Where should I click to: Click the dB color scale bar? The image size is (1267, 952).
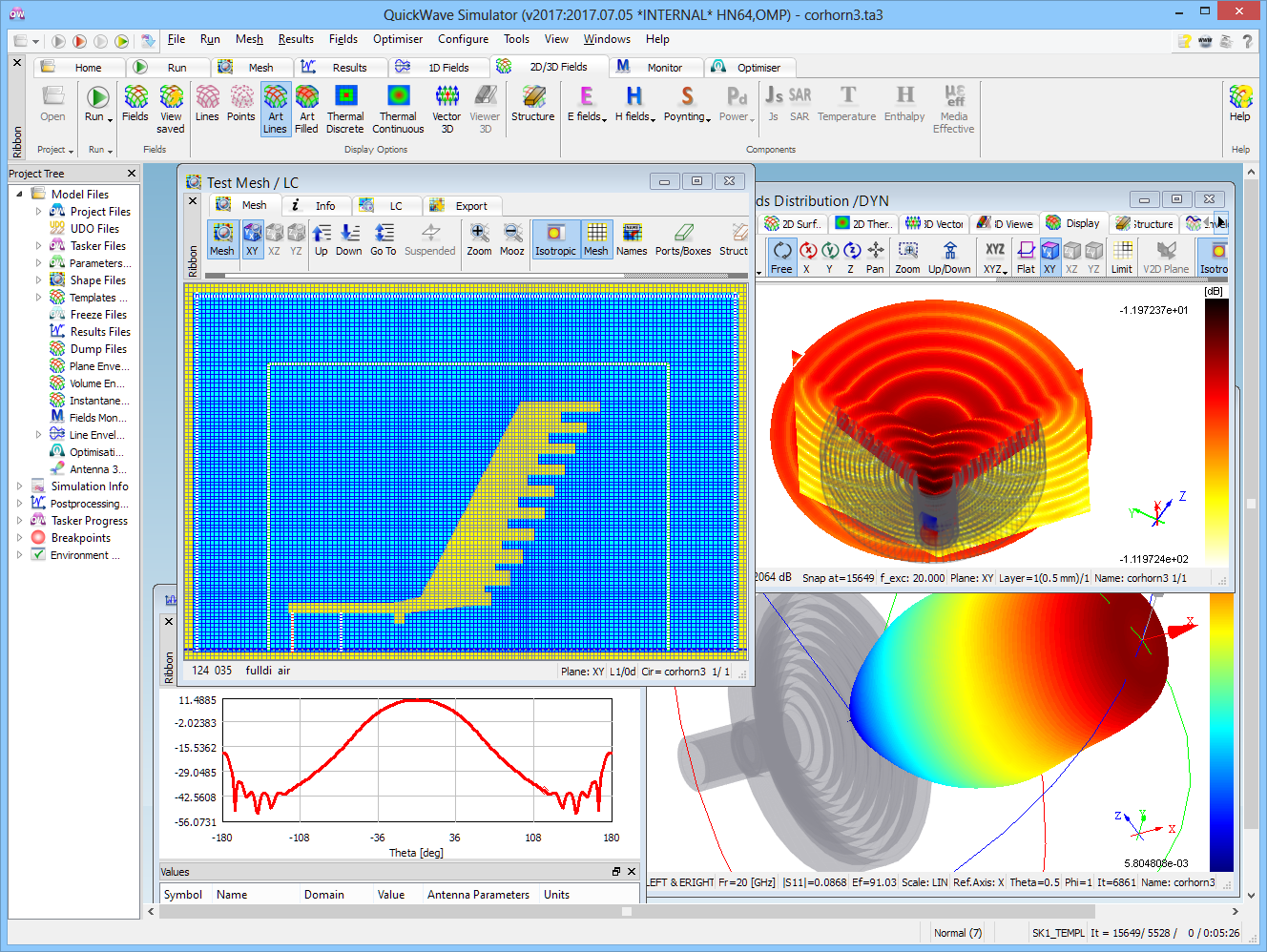click(1216, 429)
